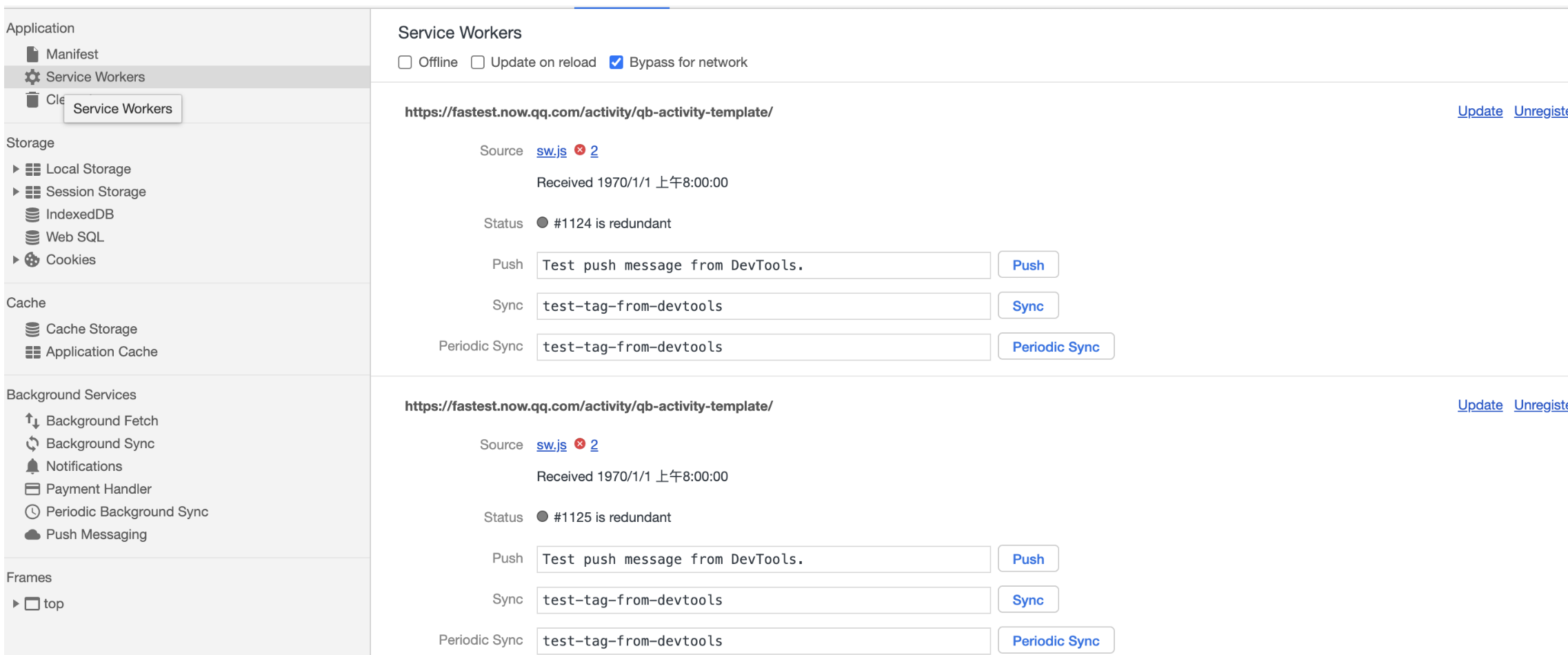This screenshot has height=655, width=1568.
Task: Click the Push button for worker #1124
Action: coord(1027,265)
